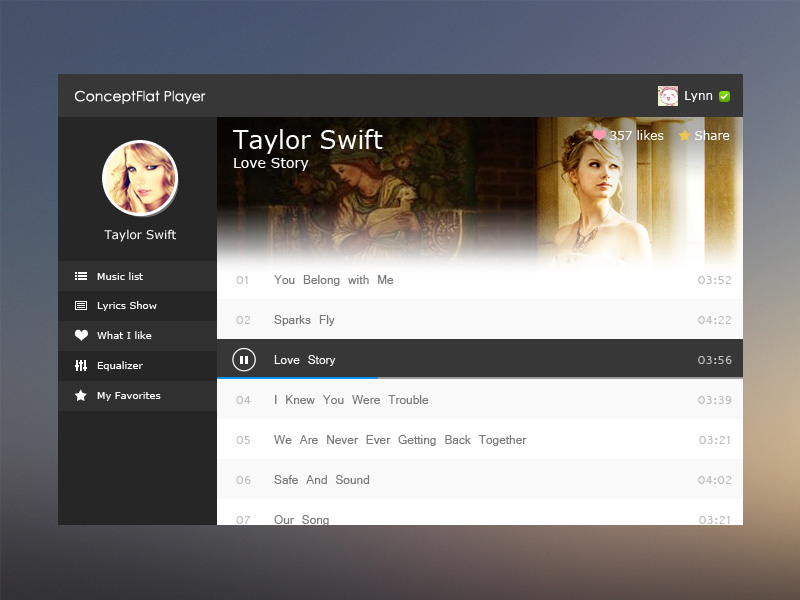Screen dimensions: 800x600
Task: Open the Music list menu item
Action: pyautogui.click(x=137, y=276)
